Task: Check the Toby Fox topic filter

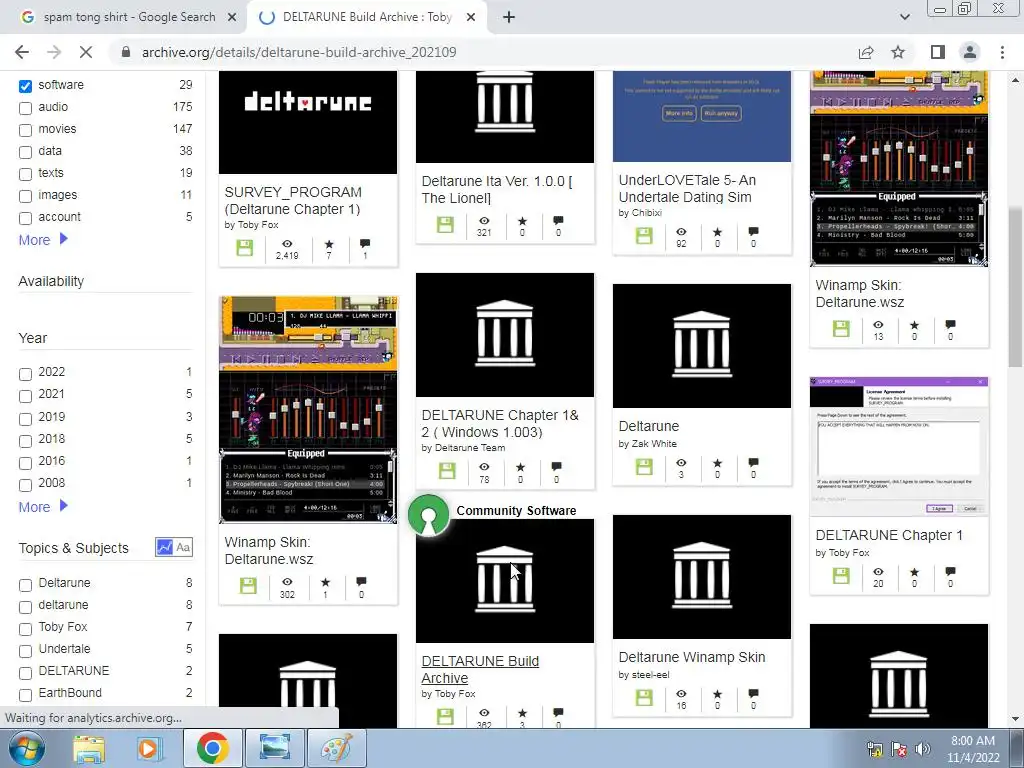Action: pos(25,629)
